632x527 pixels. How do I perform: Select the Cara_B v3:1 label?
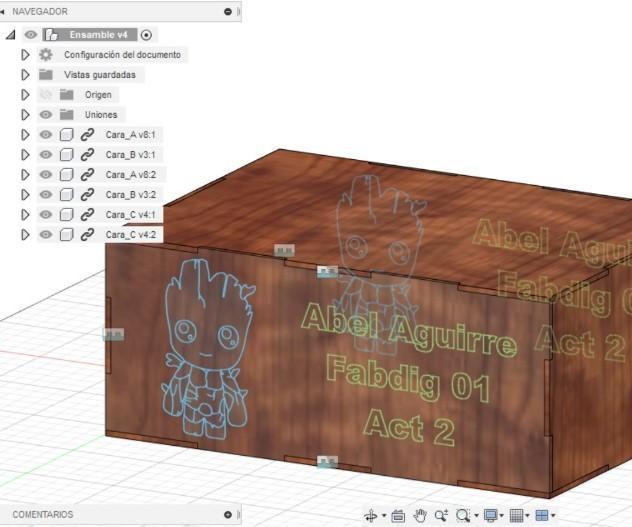click(x=131, y=154)
